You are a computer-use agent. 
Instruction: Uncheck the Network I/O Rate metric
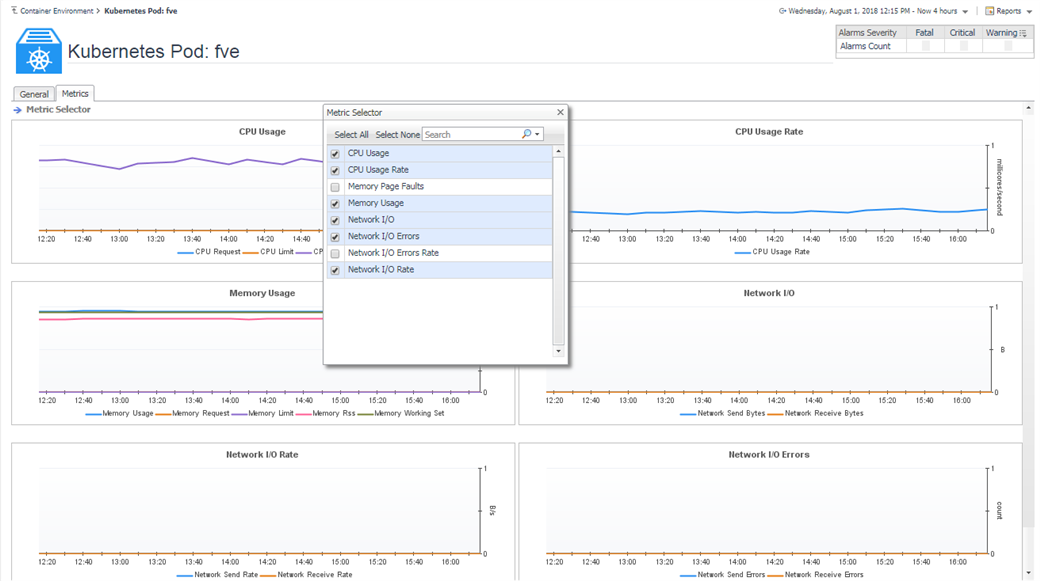[335, 270]
